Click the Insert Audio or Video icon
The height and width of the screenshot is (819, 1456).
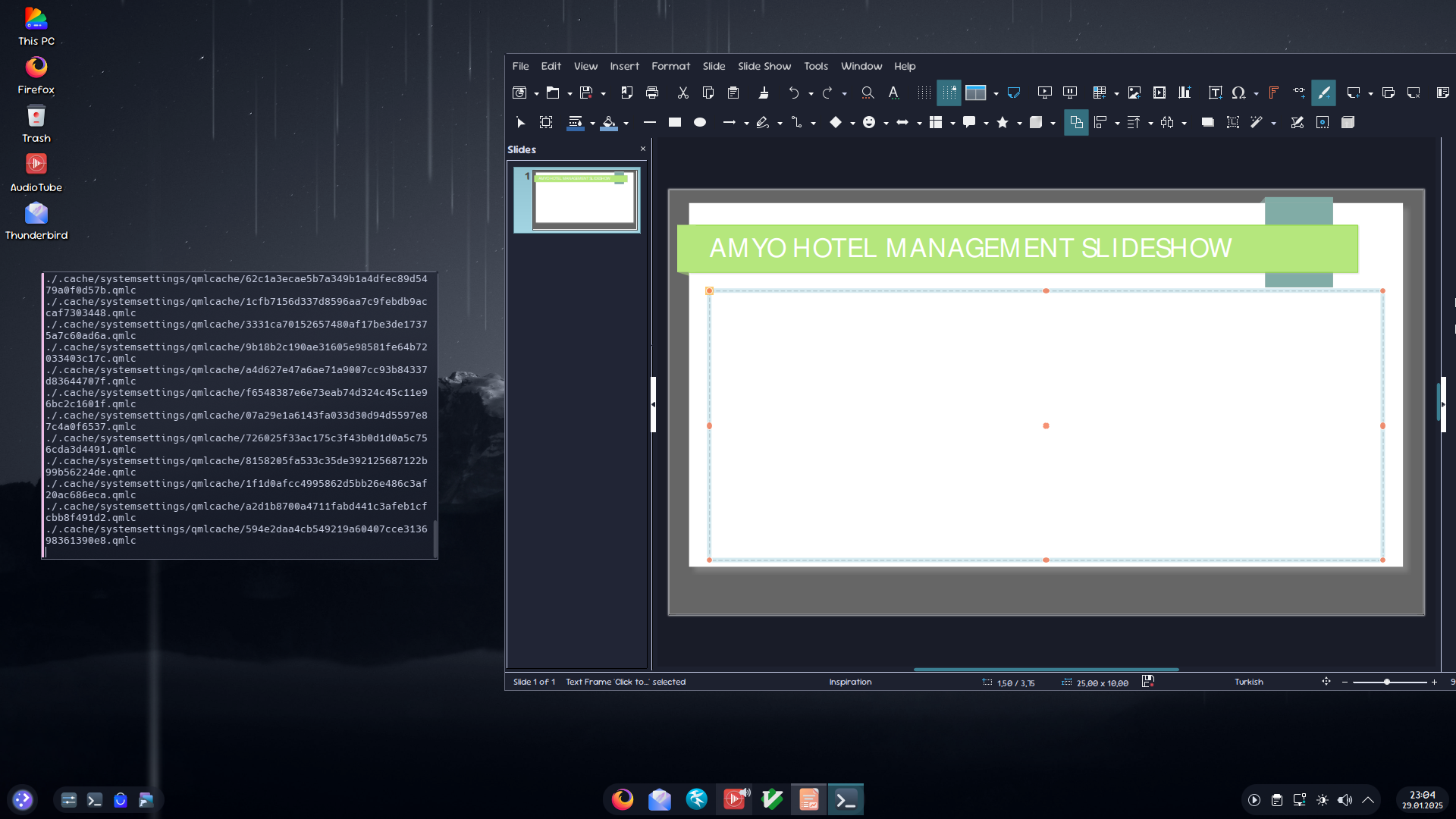[x=1159, y=93]
